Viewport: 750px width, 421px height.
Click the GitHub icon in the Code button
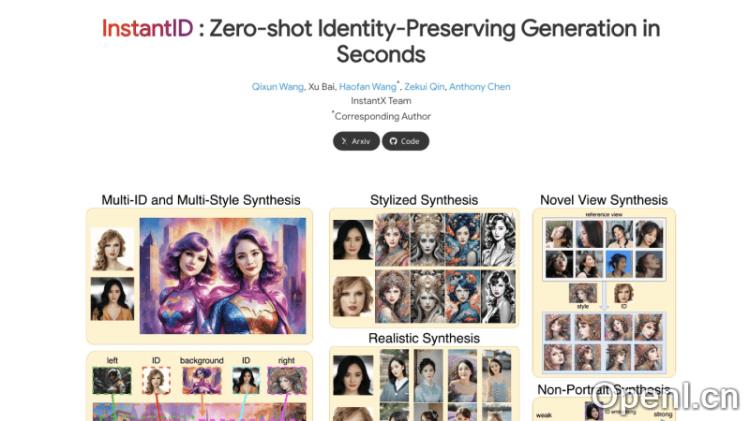tap(393, 141)
